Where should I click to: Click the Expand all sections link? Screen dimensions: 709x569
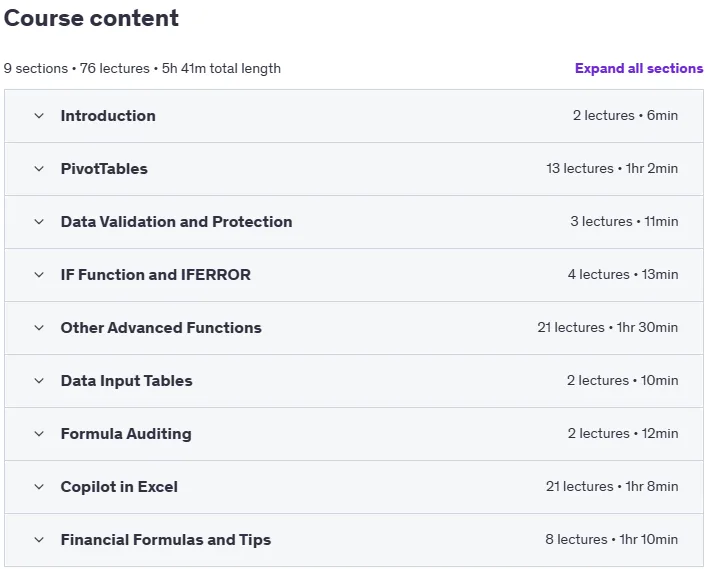(x=639, y=68)
